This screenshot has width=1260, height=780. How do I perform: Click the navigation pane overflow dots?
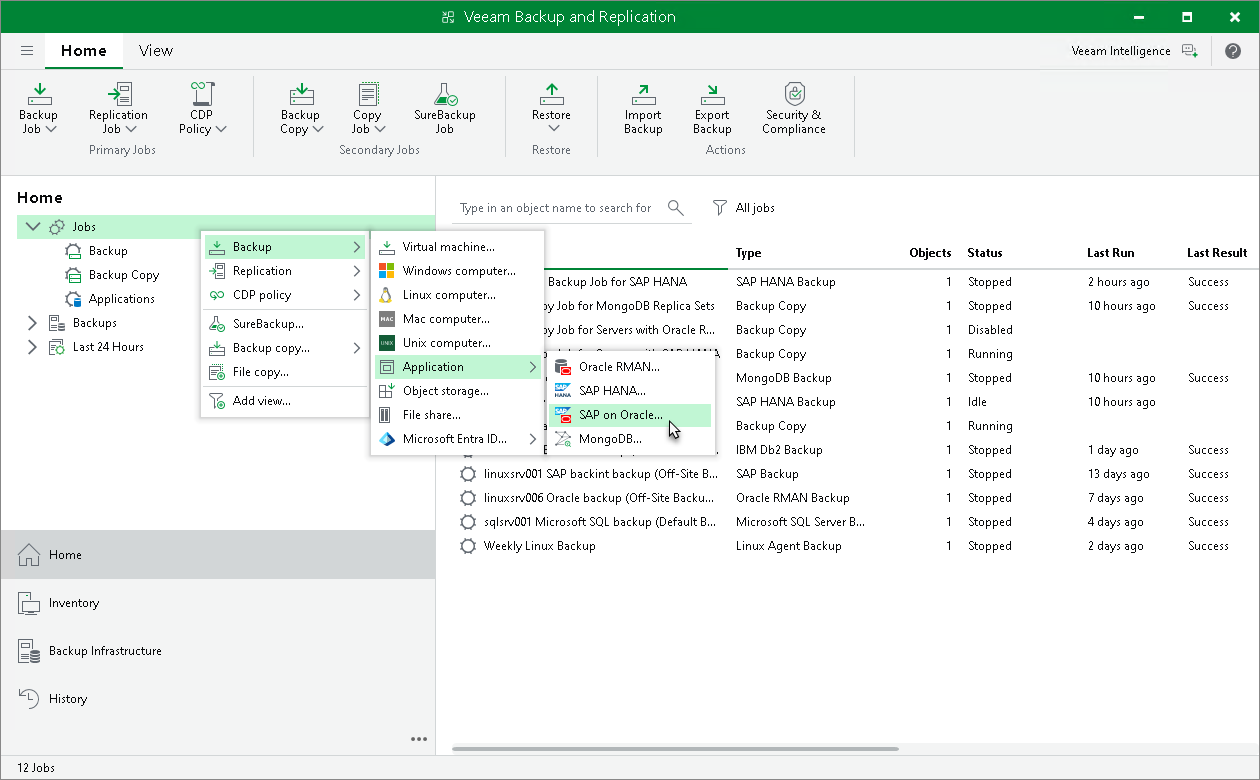(419, 740)
